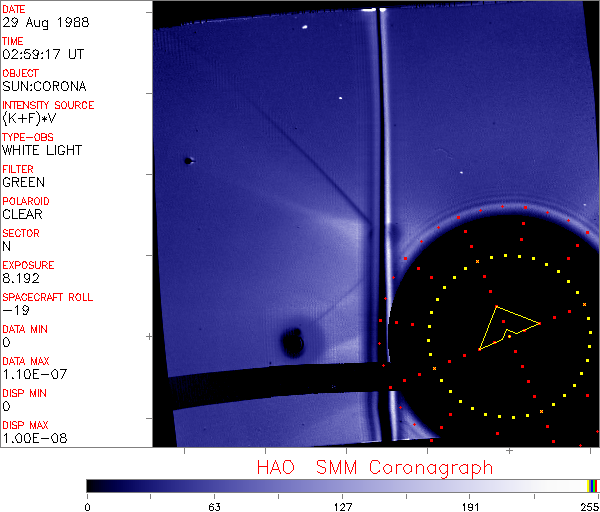Click the color bar label 191
The image size is (600, 512).
[x=470, y=505]
